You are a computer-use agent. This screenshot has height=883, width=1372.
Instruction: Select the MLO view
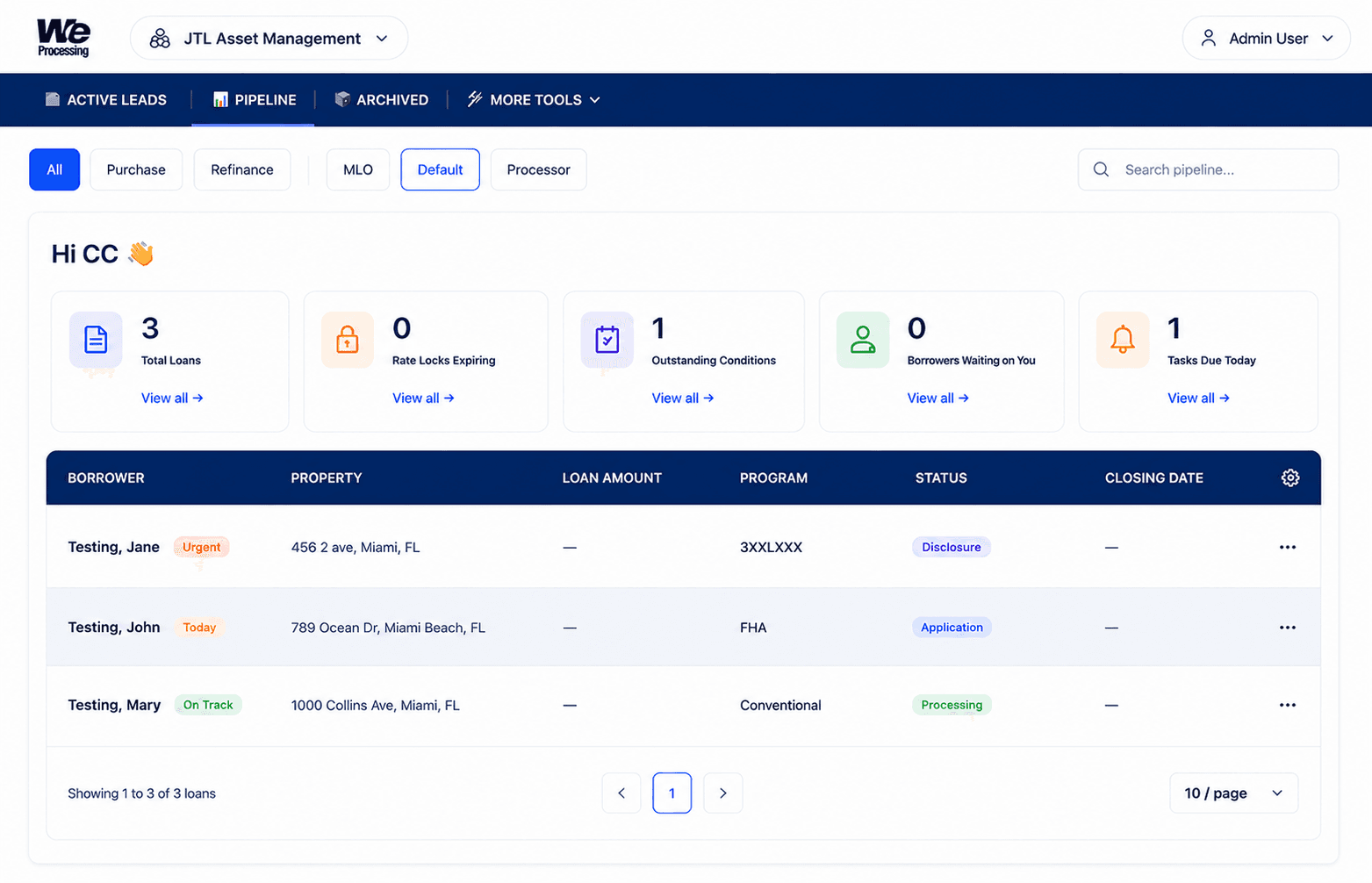point(358,169)
